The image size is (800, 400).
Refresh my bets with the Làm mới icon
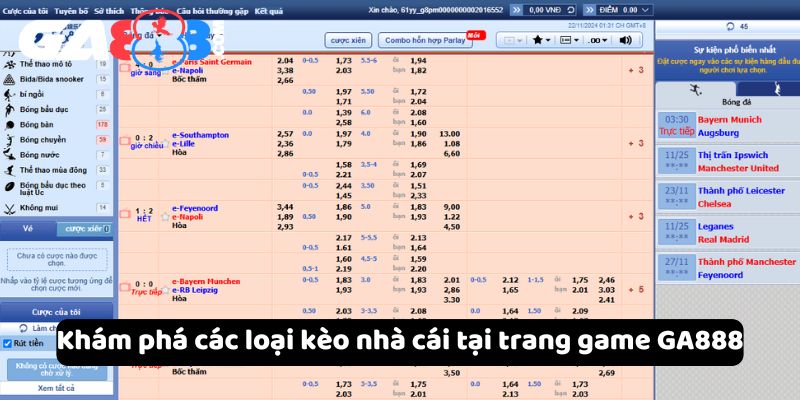point(23,328)
